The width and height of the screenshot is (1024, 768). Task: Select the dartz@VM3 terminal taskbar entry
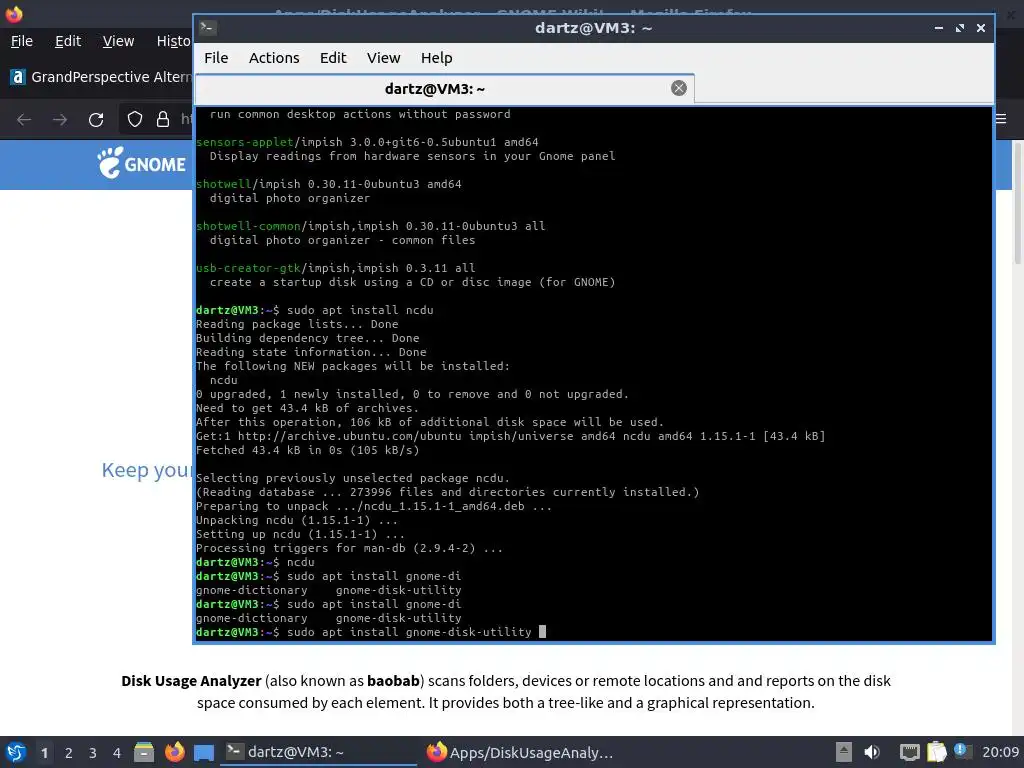click(x=319, y=752)
